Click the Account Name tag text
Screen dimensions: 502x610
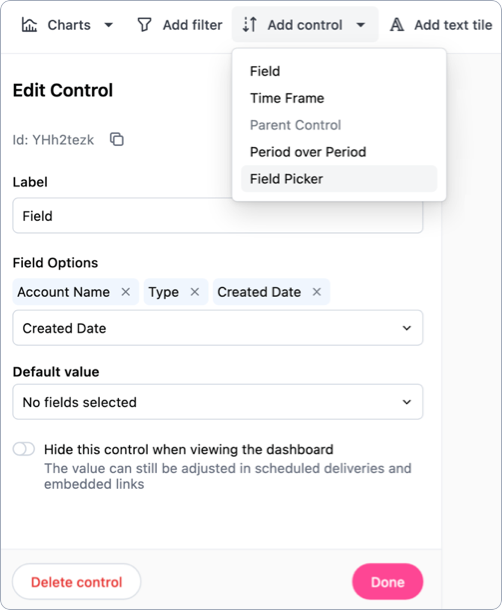tap(63, 292)
